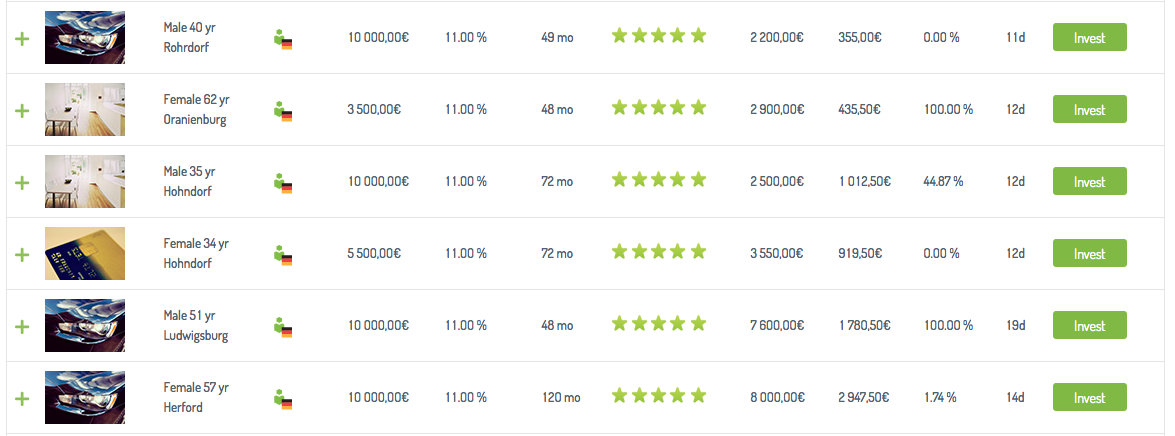Click borrower country icon for Female 34 yr
Screen dimensions: 1175x436
pos(282,255)
